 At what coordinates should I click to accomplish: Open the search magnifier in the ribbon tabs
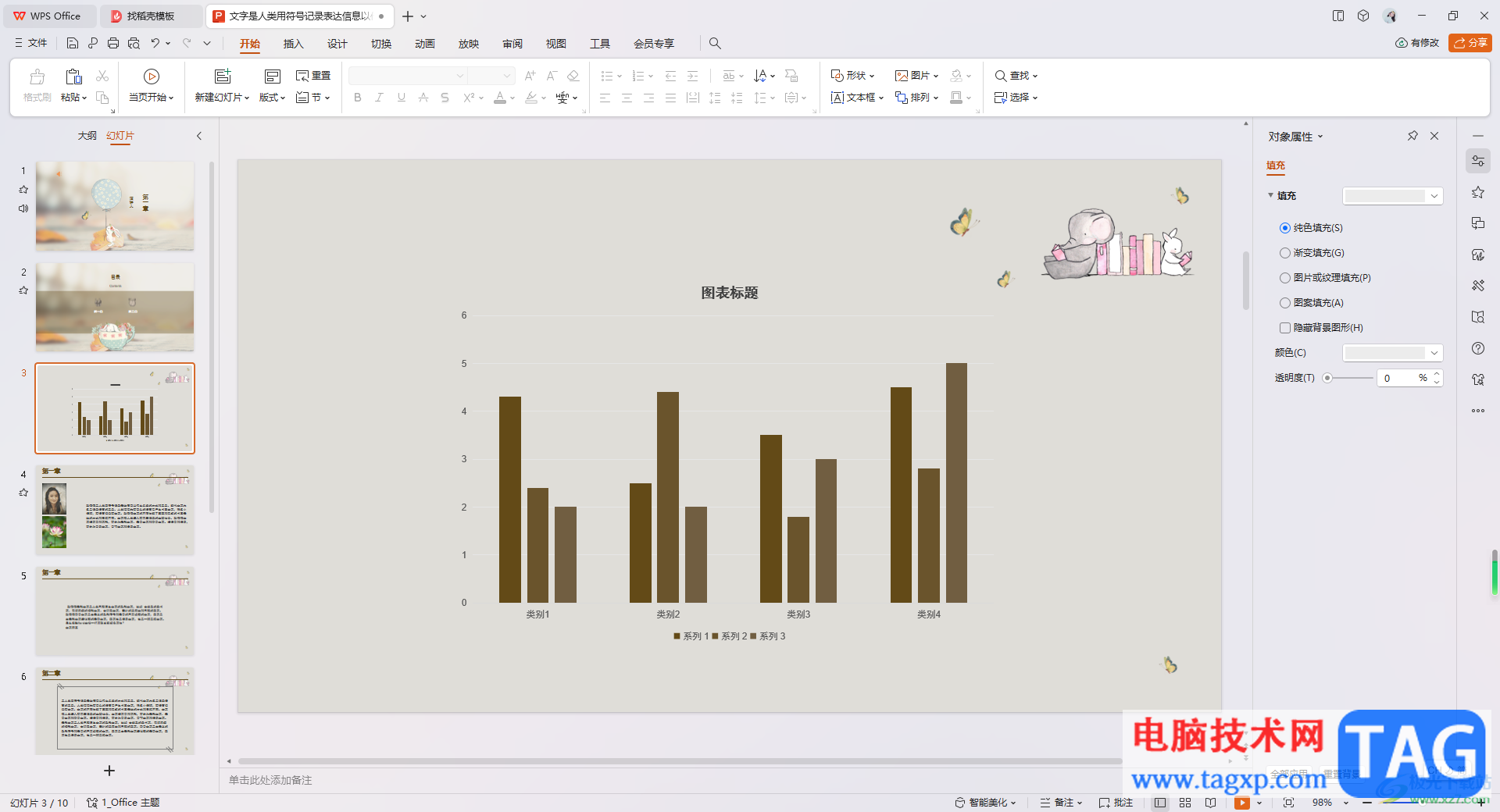715,43
